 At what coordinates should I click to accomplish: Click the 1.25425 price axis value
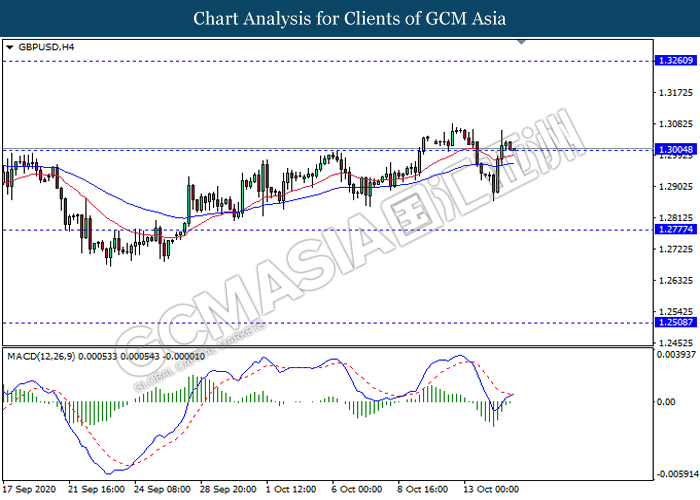pos(676,312)
